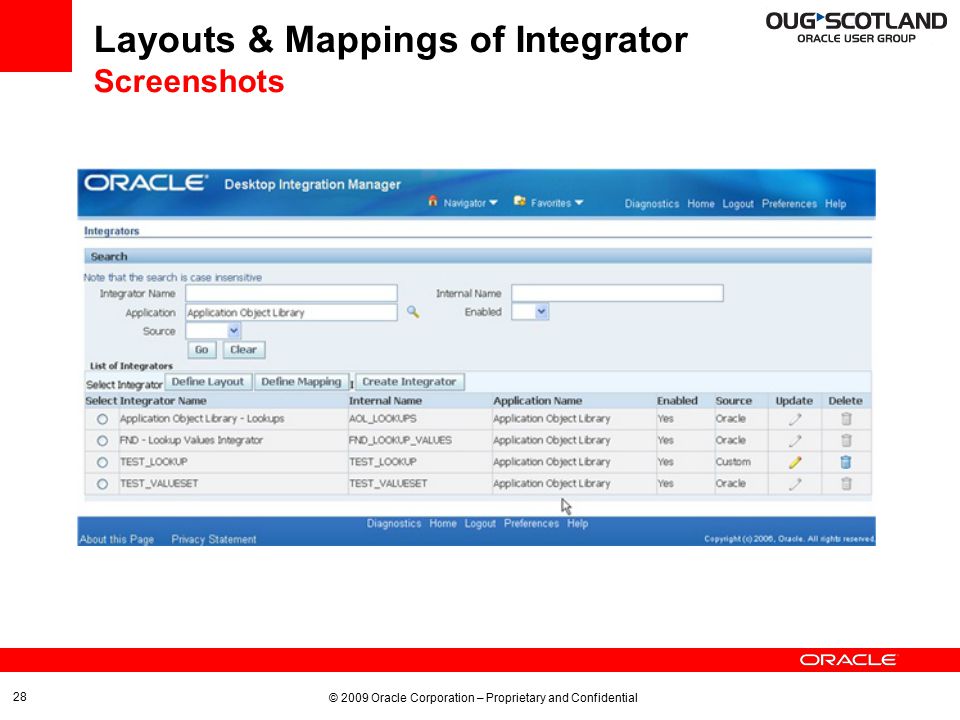960x720 pixels.
Task: Click the Delete column header
Action: point(846,401)
